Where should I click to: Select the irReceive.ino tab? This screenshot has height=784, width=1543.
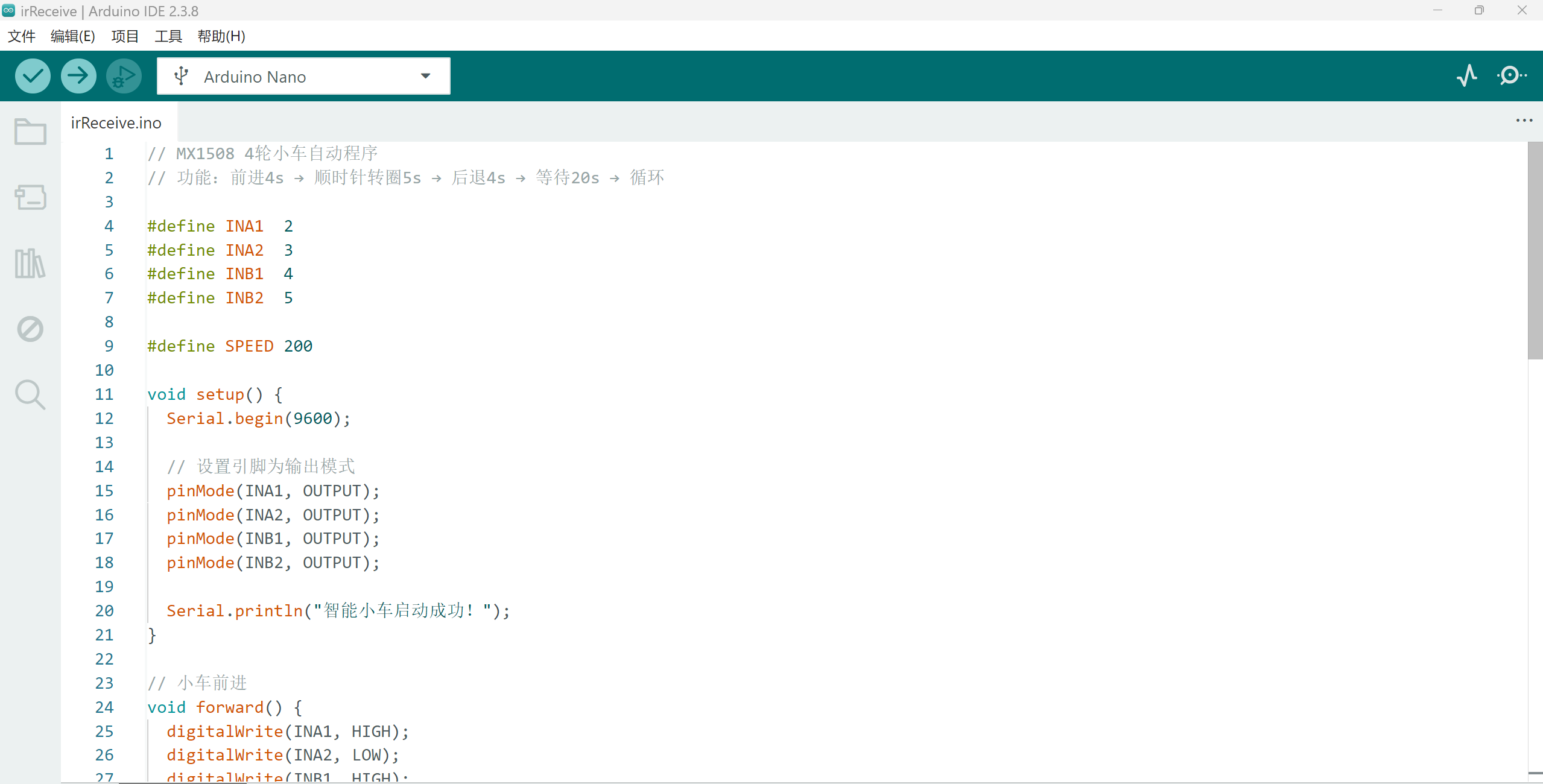tap(116, 123)
